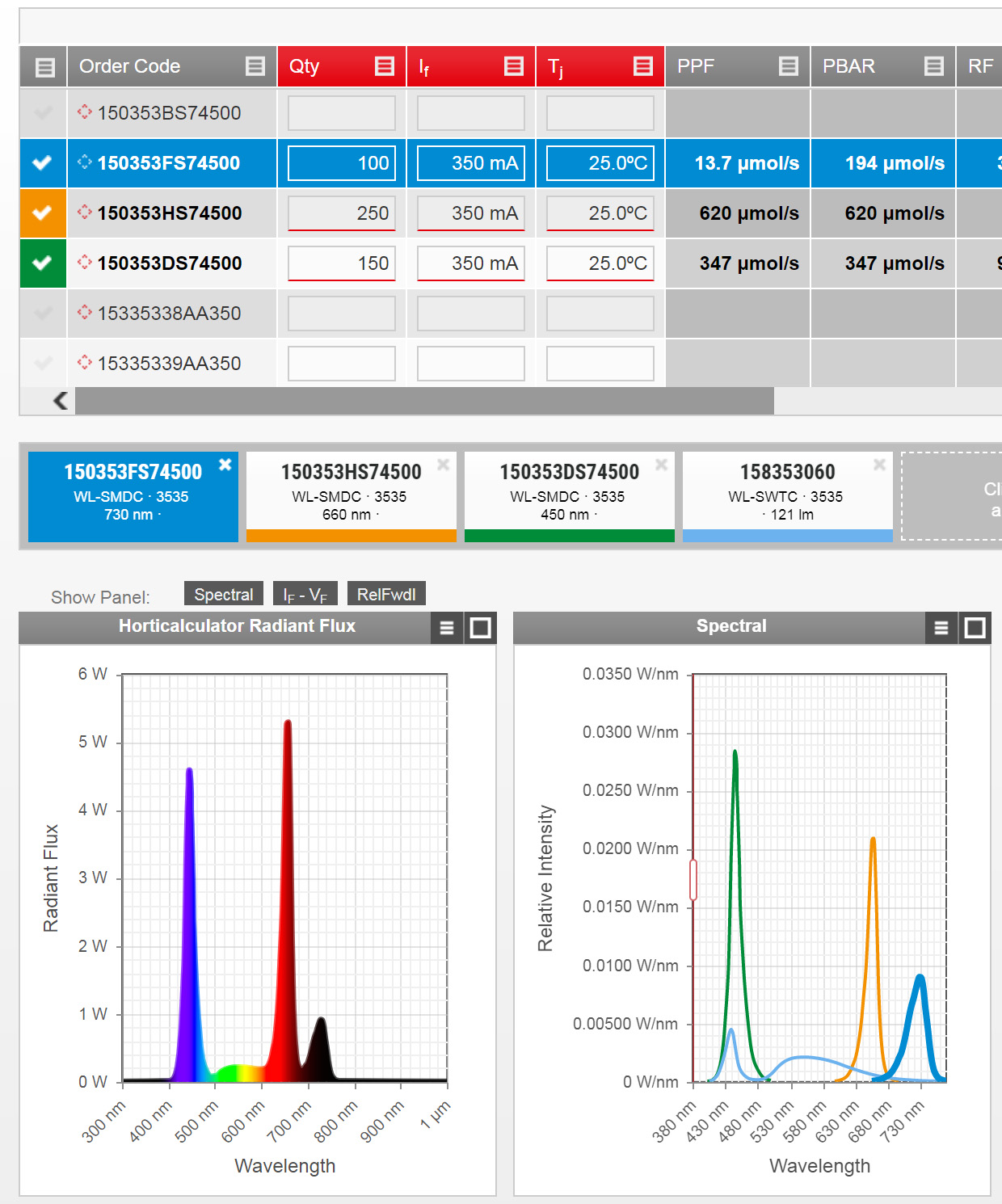The width and height of the screenshot is (1002, 1204).
Task: Select the 150353HS74500 660 nm card
Action: 351,492
